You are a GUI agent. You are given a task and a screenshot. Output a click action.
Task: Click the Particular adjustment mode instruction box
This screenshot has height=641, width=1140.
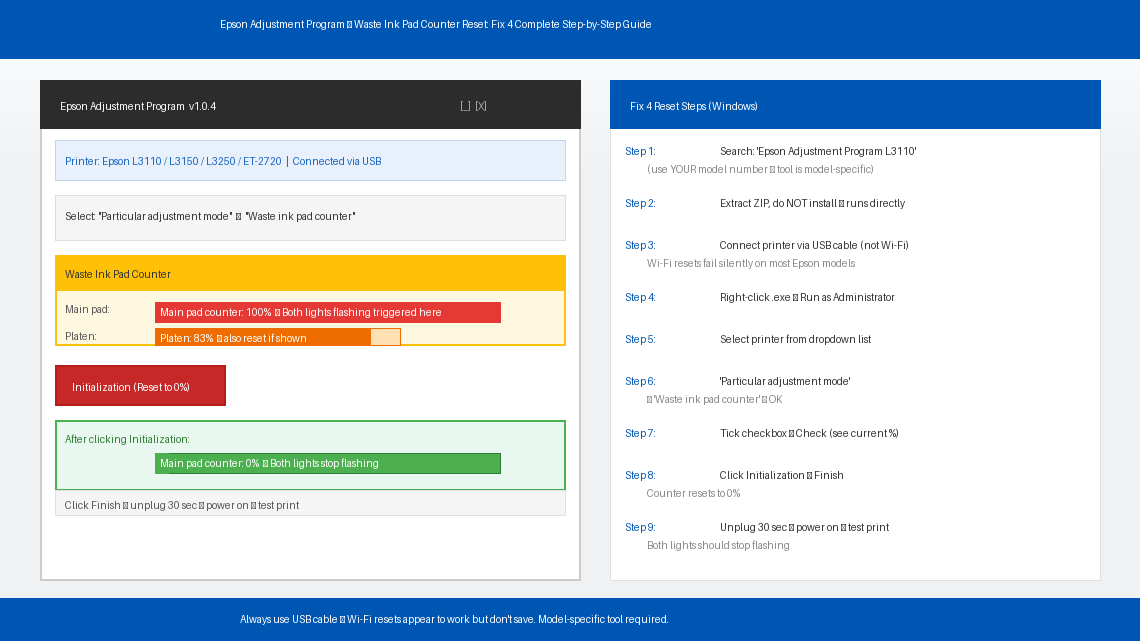[x=310, y=217]
